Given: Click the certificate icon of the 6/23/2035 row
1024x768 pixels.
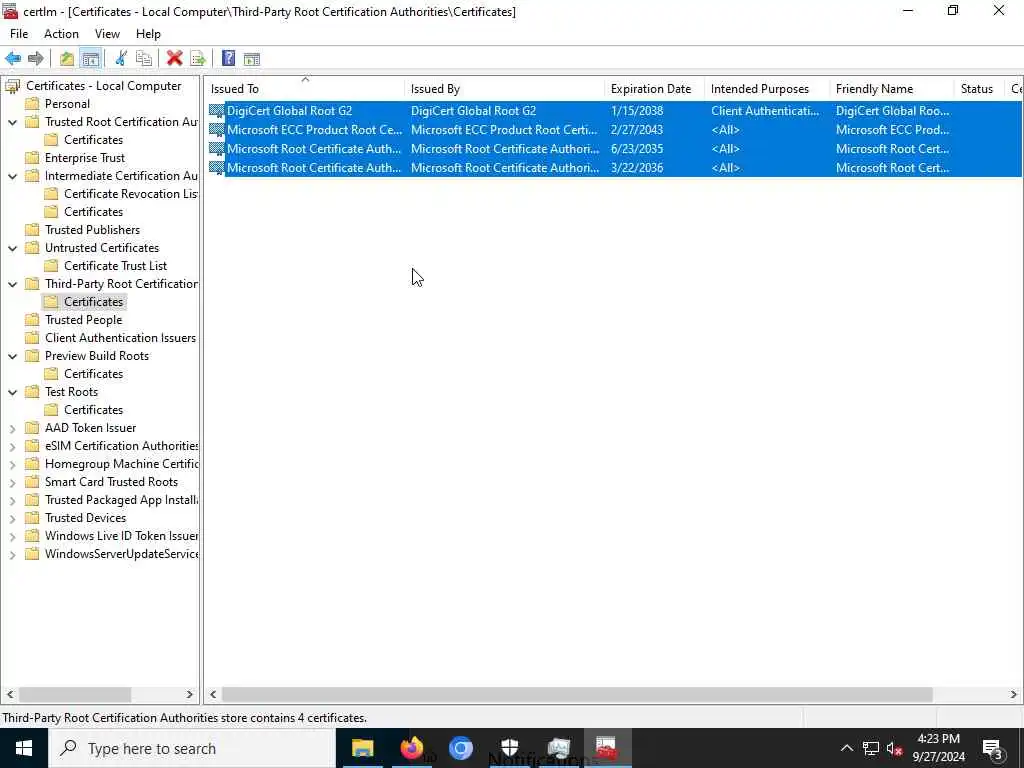Looking at the screenshot, I should pyautogui.click(x=216, y=149).
